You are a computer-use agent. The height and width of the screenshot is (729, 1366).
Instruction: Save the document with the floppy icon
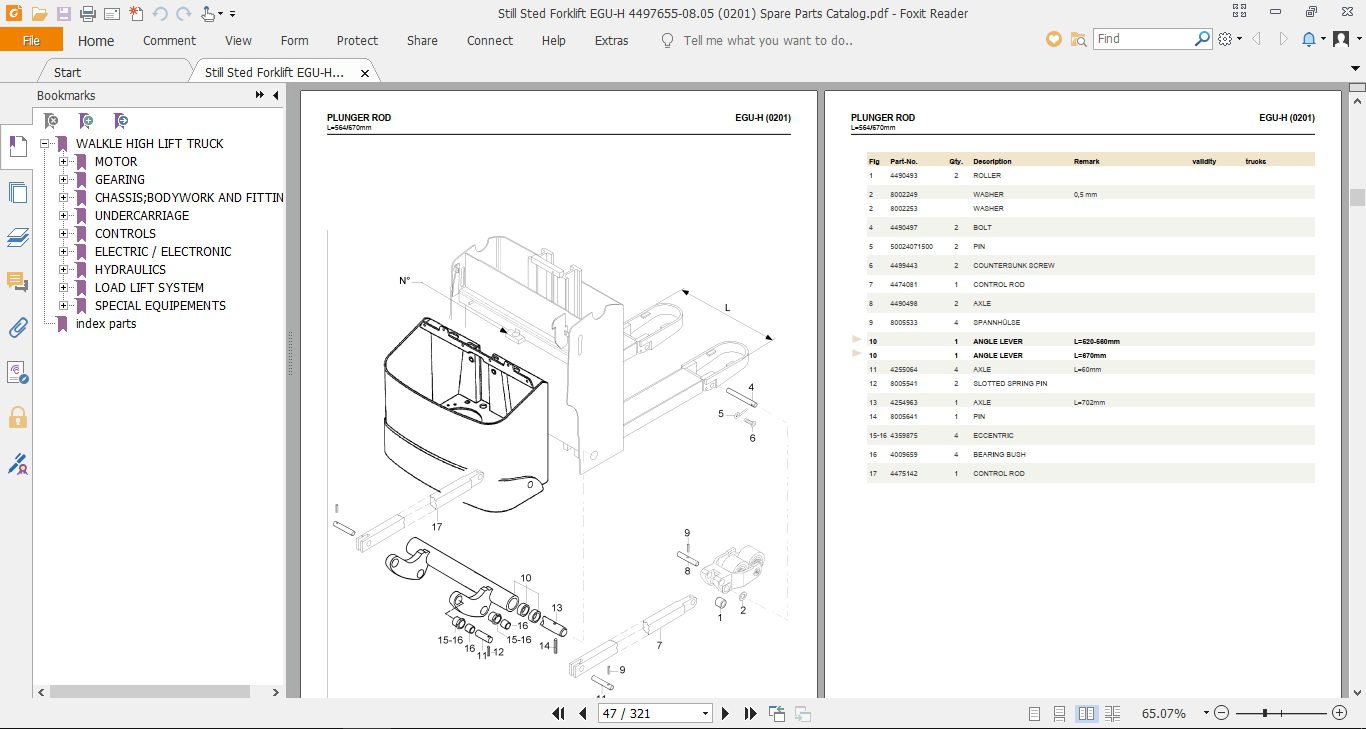[64, 14]
